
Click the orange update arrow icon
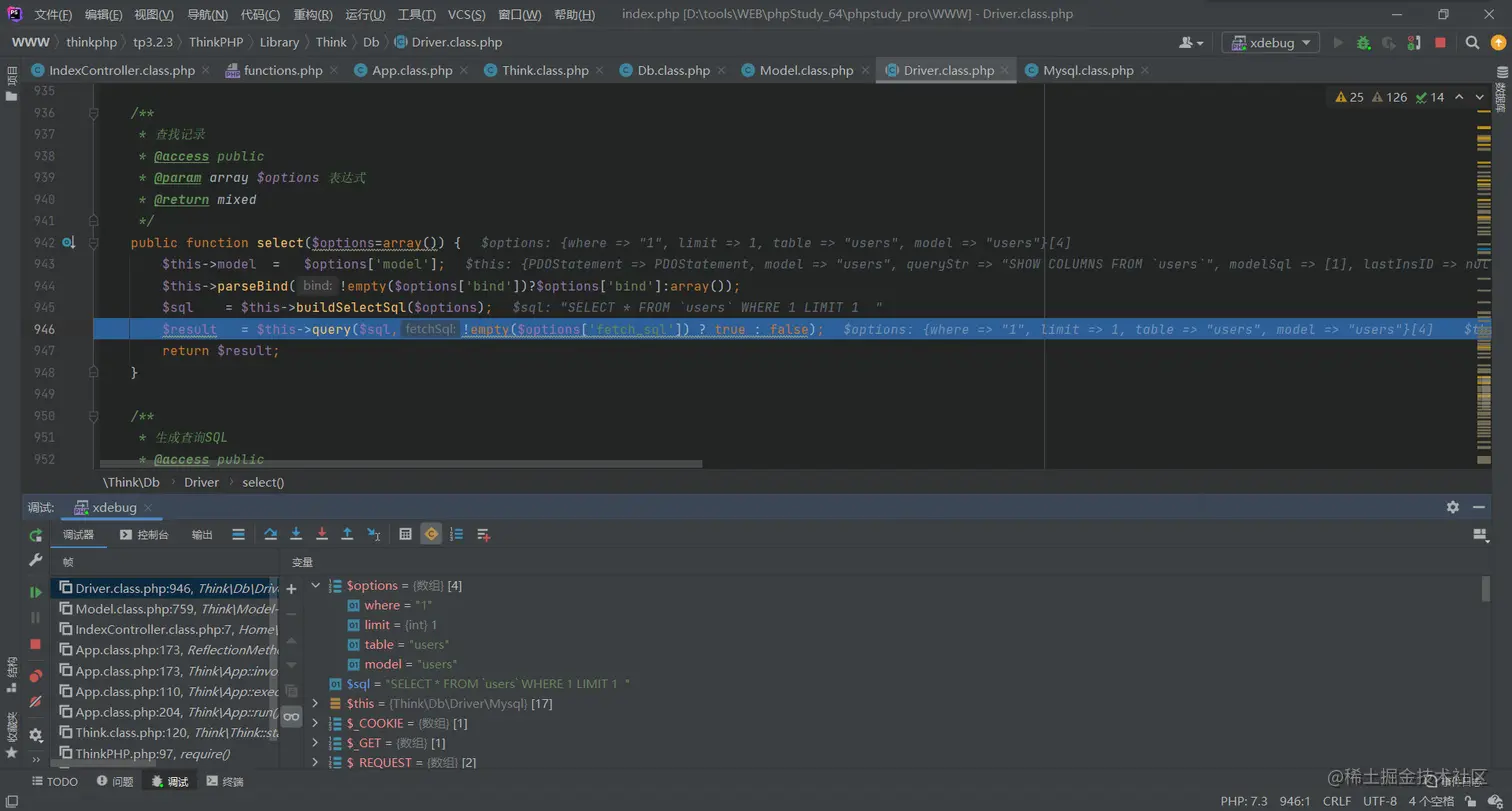pos(1497,43)
